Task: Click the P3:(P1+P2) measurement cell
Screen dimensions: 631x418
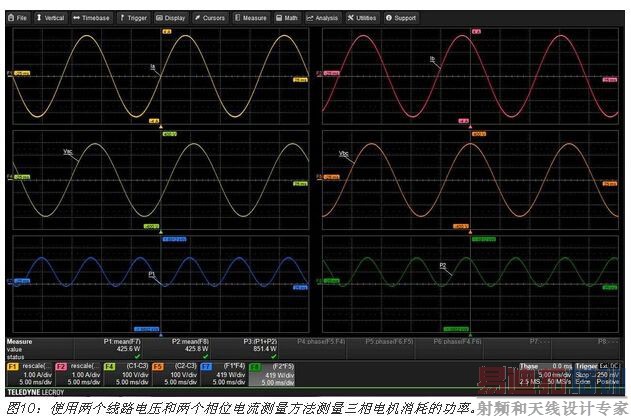Action: tap(245, 349)
